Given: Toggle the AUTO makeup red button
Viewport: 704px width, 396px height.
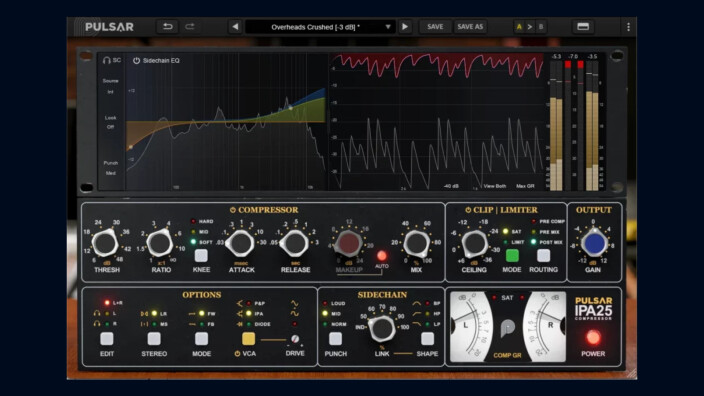Looking at the screenshot, I should click(x=382, y=256).
